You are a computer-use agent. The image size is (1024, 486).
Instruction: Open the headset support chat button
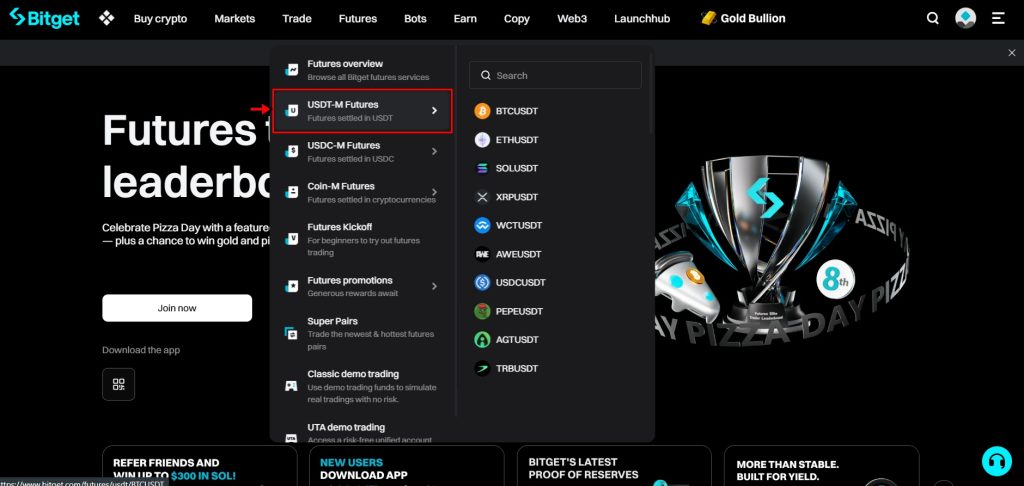coord(997,461)
